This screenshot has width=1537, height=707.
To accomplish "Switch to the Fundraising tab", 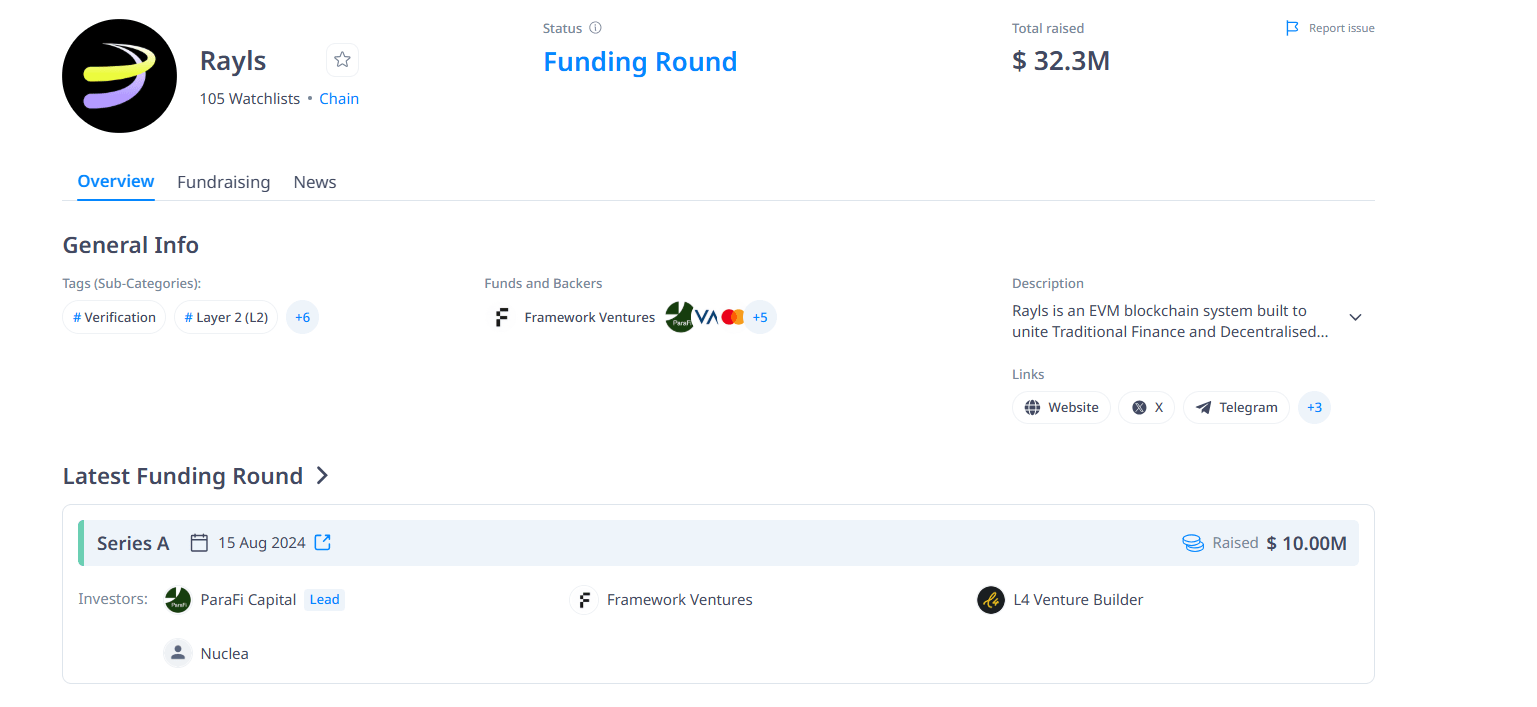I will pos(223,182).
